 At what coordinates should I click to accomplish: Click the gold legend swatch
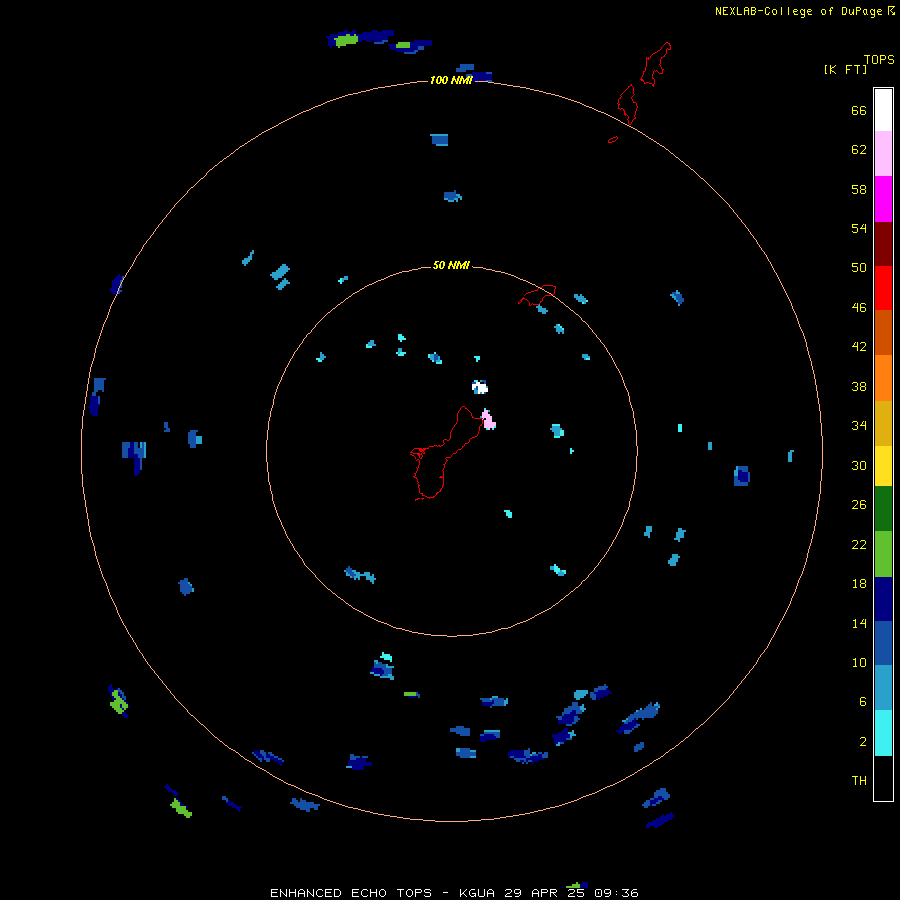pyautogui.click(x=883, y=423)
